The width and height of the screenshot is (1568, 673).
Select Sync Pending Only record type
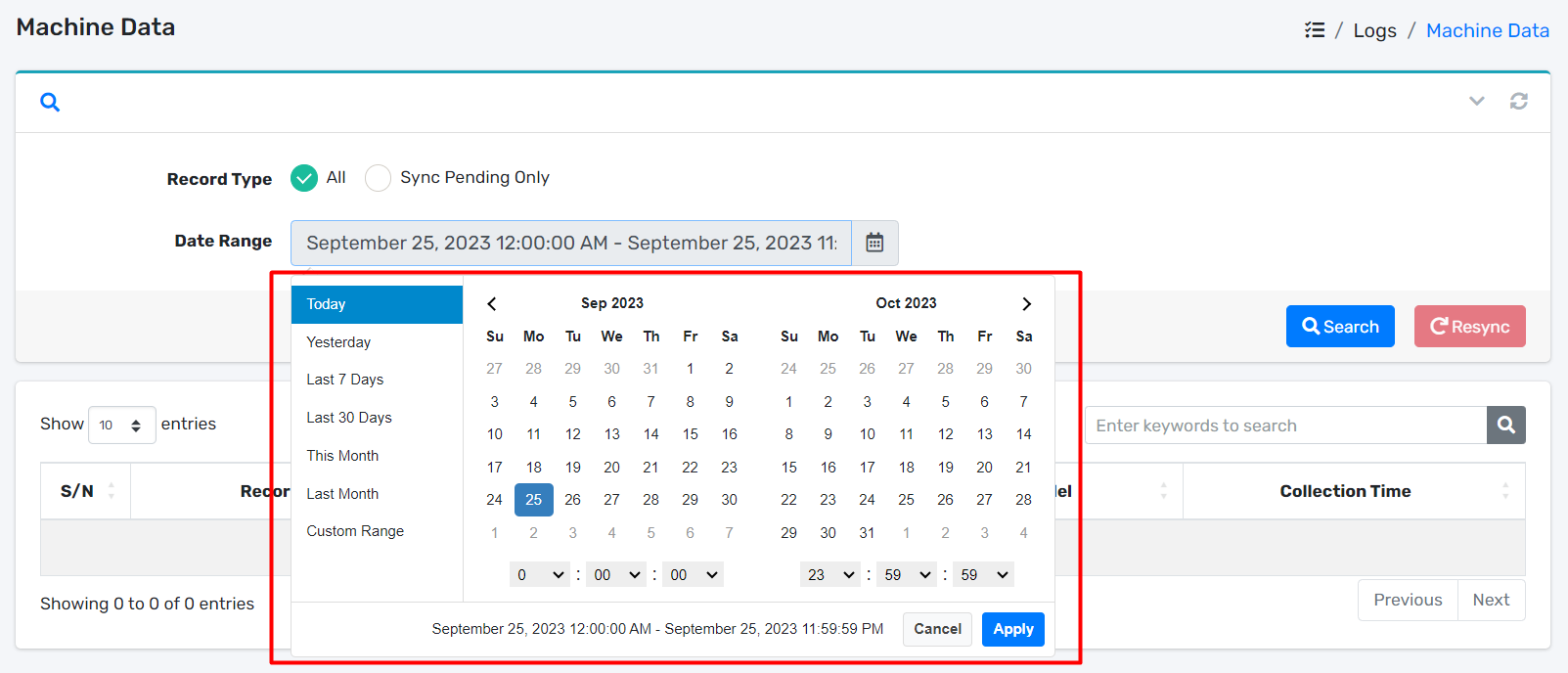378,178
